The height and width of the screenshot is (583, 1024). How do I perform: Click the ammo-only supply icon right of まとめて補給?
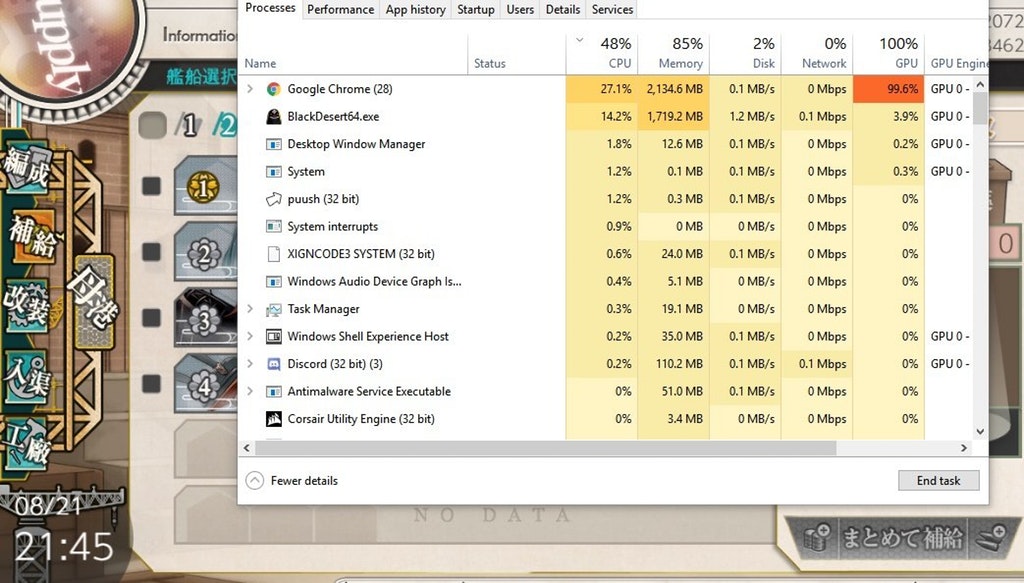pos(991,537)
